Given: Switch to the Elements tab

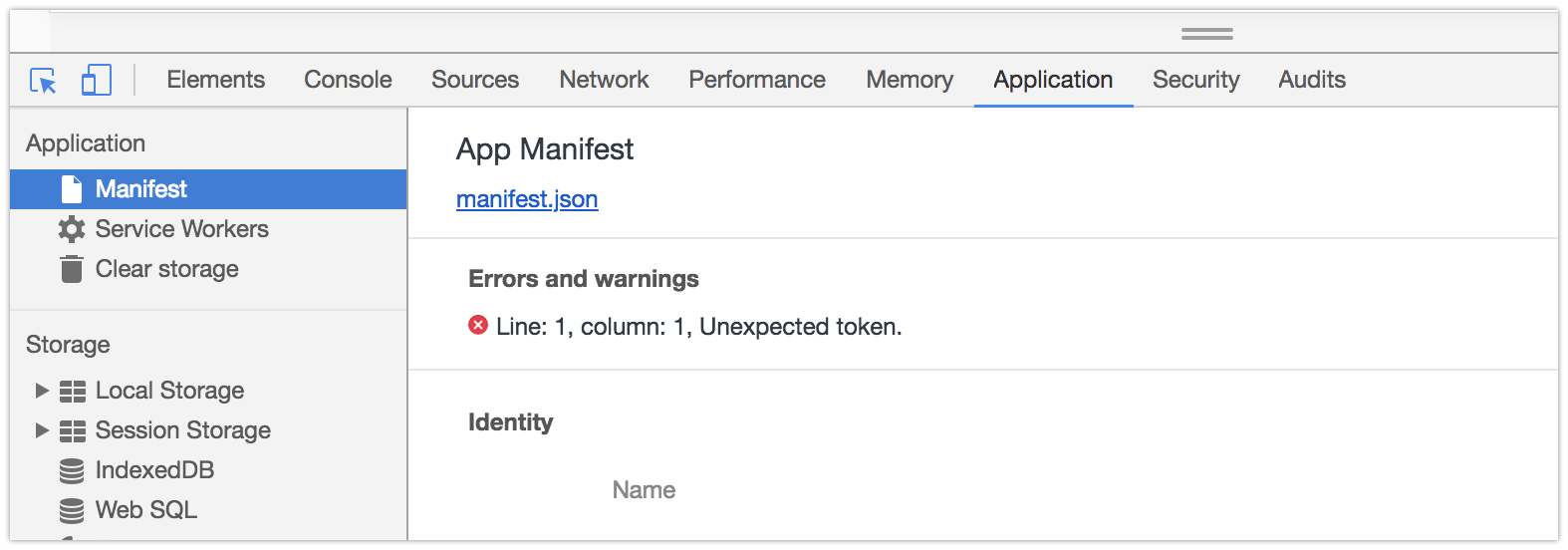Looking at the screenshot, I should (215, 80).
